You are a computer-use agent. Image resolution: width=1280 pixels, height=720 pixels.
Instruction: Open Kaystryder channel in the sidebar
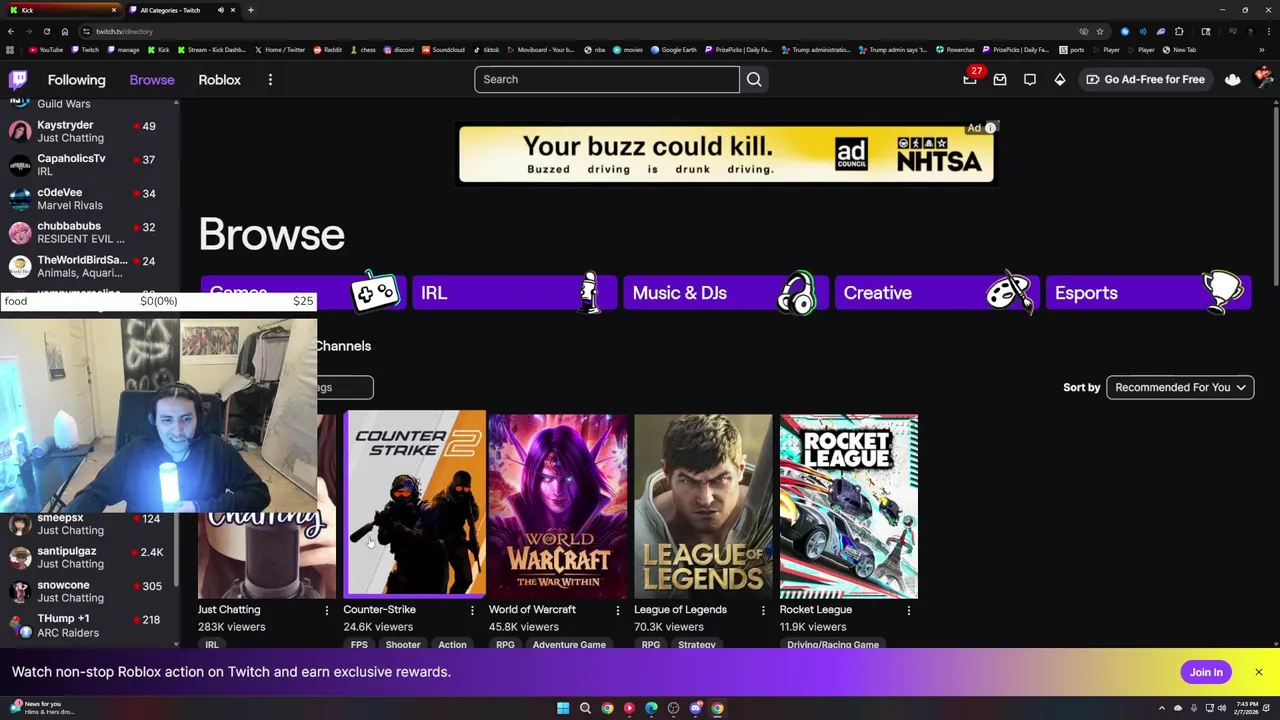point(90,131)
